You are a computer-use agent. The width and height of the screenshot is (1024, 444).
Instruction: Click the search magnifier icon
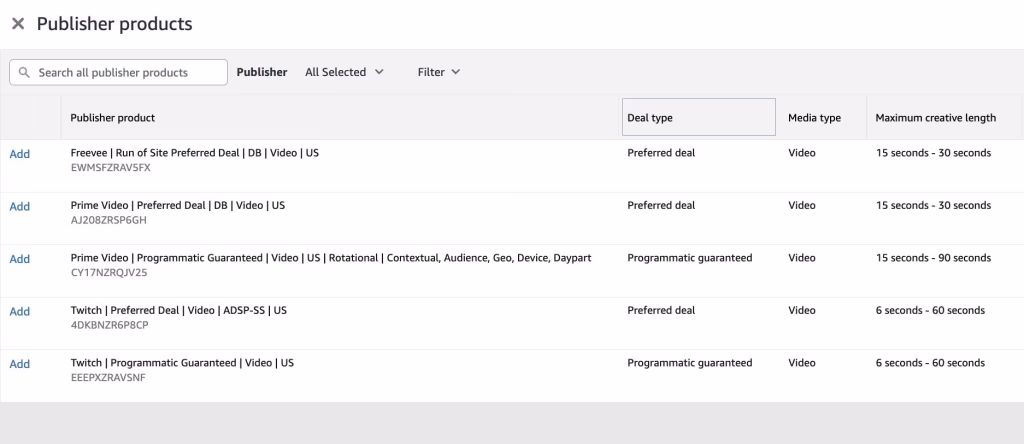click(24, 72)
